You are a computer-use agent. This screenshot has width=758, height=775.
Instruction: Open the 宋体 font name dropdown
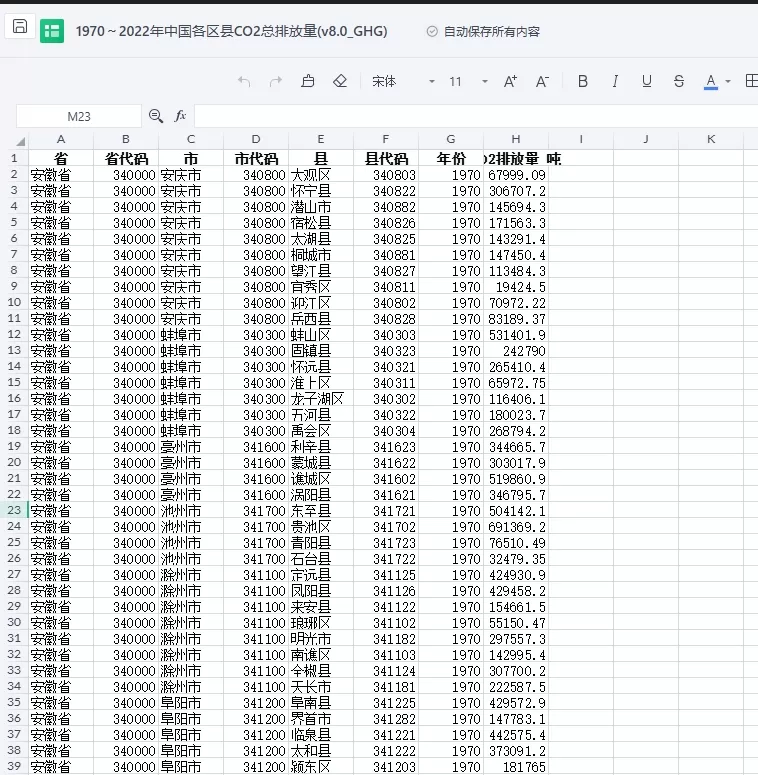point(431,82)
